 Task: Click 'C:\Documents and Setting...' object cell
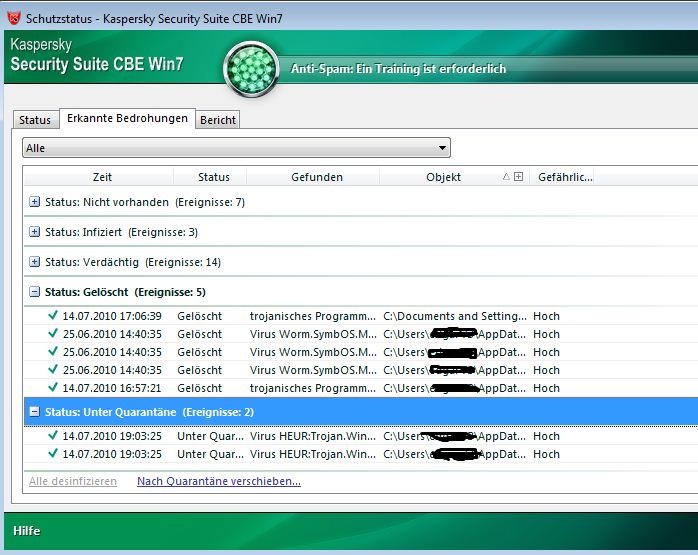(455, 316)
